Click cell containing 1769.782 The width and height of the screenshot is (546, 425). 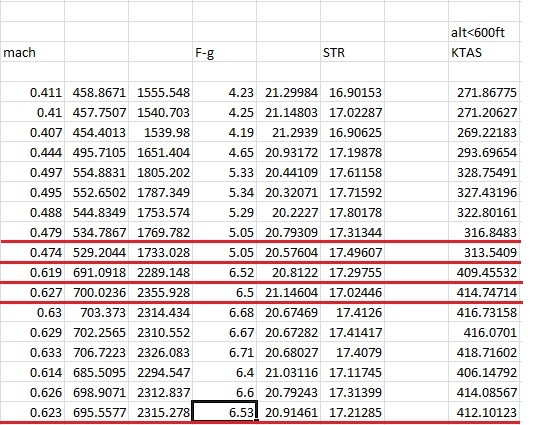[161, 232]
